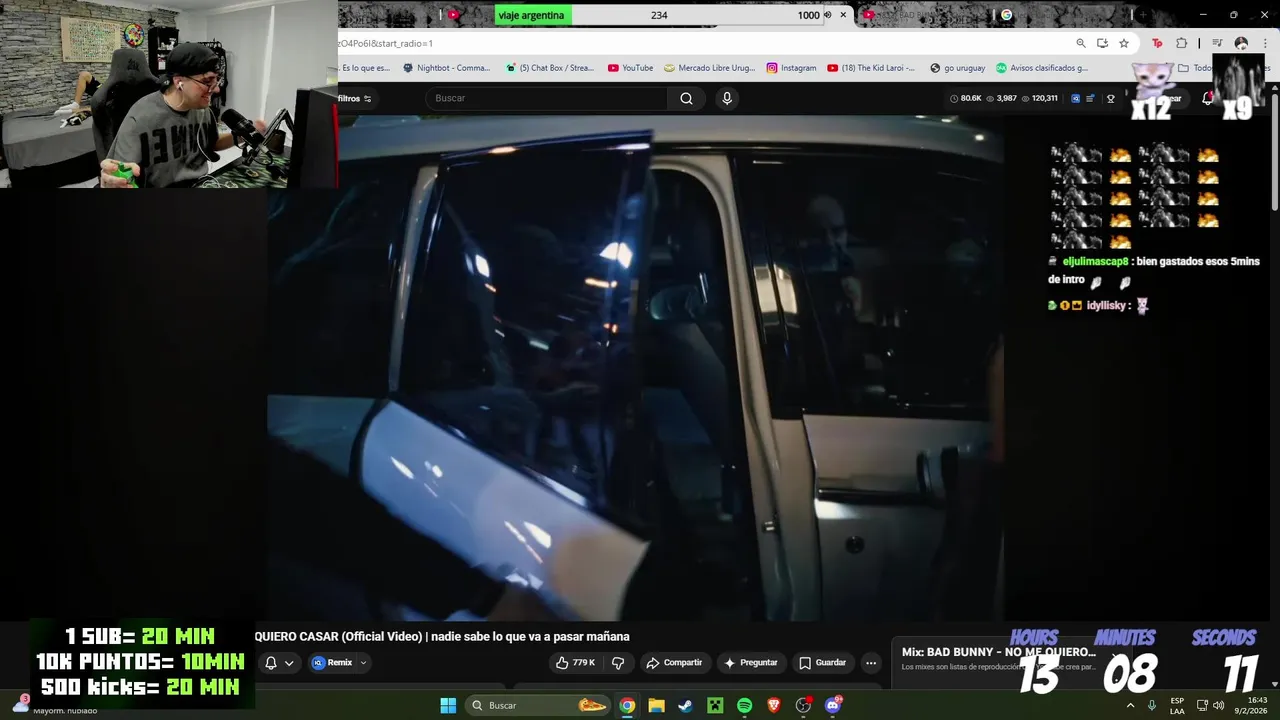The height and width of the screenshot is (720, 1280).
Task: Open the Instagram bookmark
Action: (x=792, y=68)
